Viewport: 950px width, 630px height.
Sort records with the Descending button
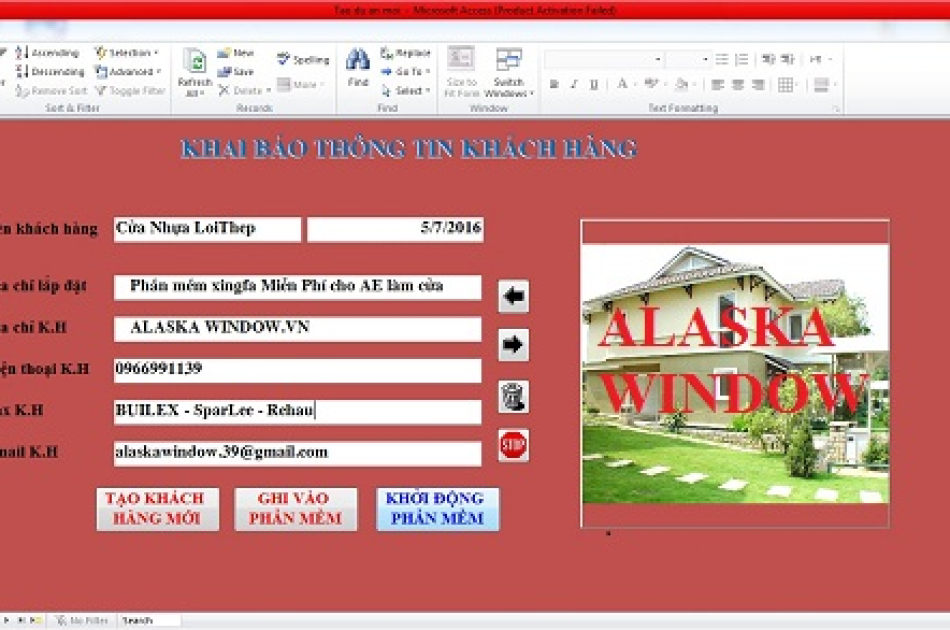[50, 71]
